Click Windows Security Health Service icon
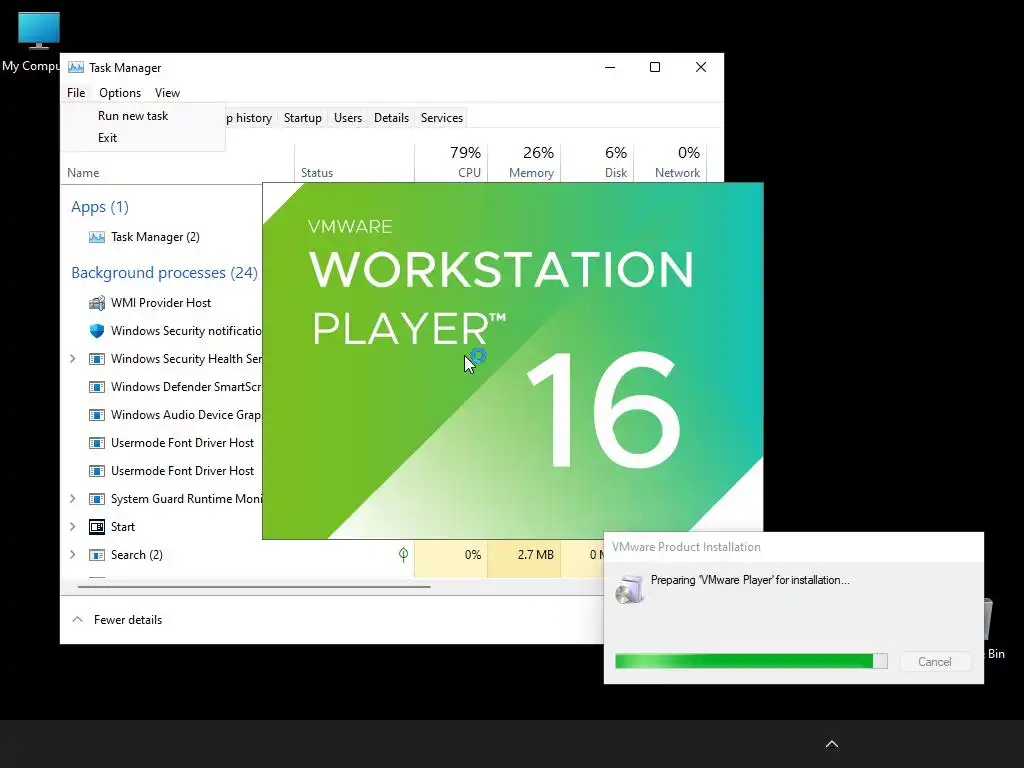Viewport: 1024px width, 768px height. [97, 359]
